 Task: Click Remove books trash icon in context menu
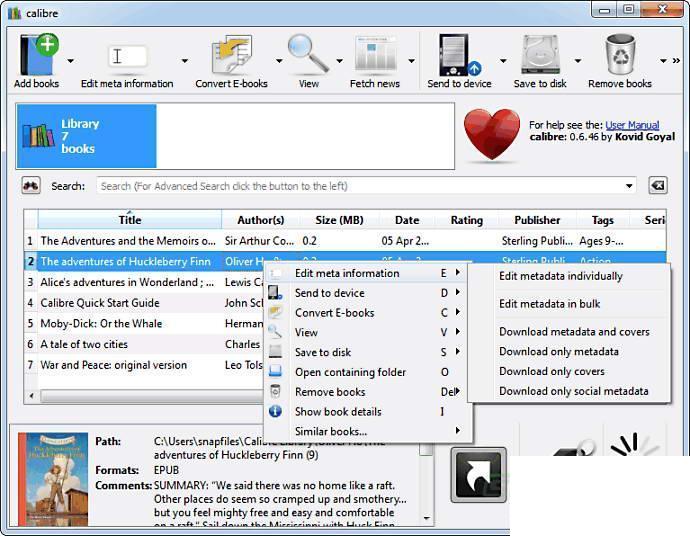(275, 391)
